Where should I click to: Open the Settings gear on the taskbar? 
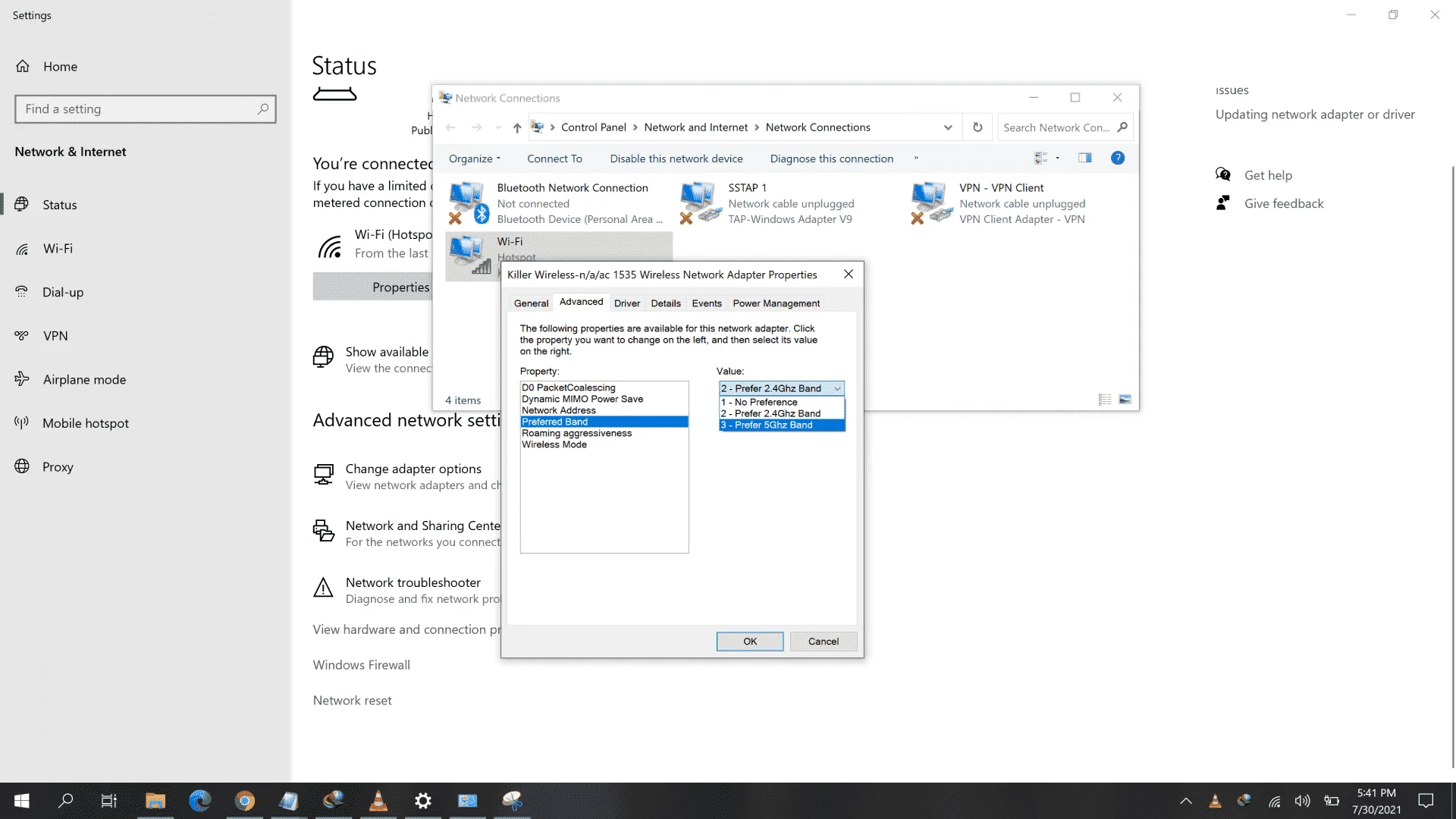pos(423,801)
